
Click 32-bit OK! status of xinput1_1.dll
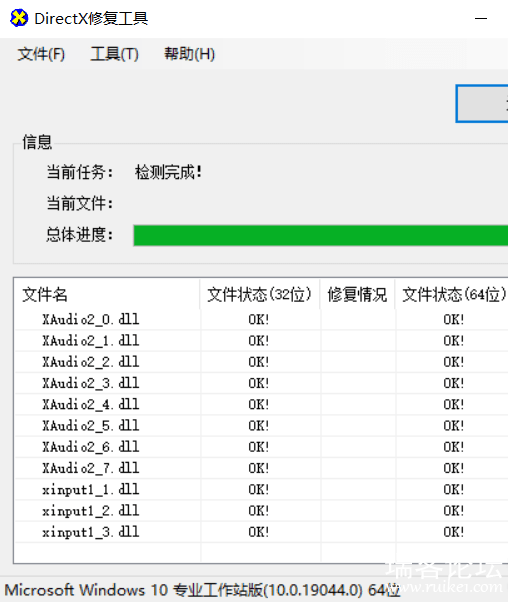[258, 489]
